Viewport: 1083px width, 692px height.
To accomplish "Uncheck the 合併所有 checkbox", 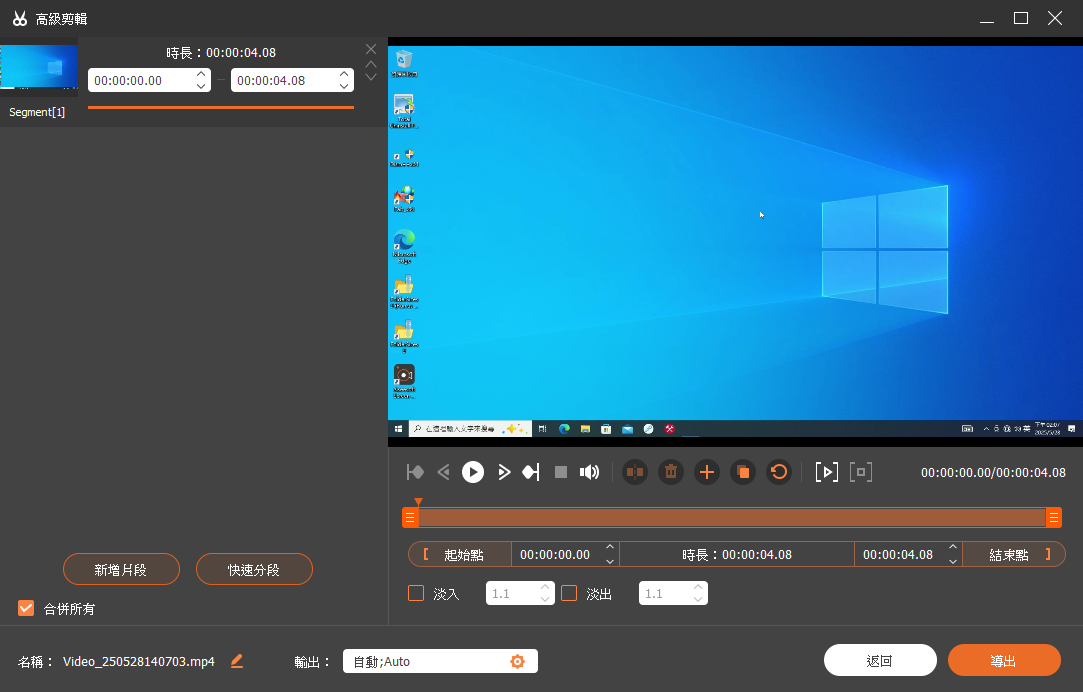I will coord(26,608).
